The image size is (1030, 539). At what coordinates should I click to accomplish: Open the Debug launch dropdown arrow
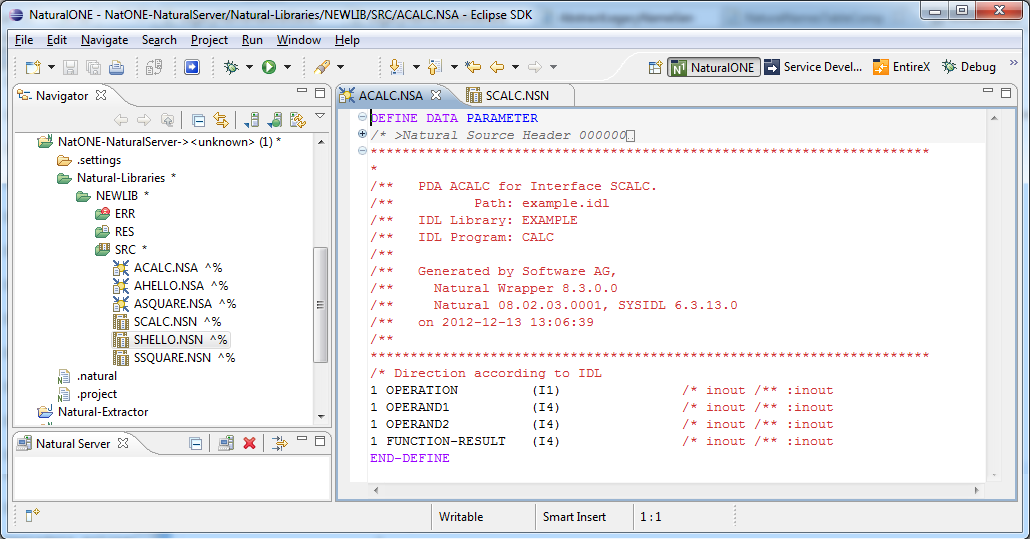click(x=249, y=67)
